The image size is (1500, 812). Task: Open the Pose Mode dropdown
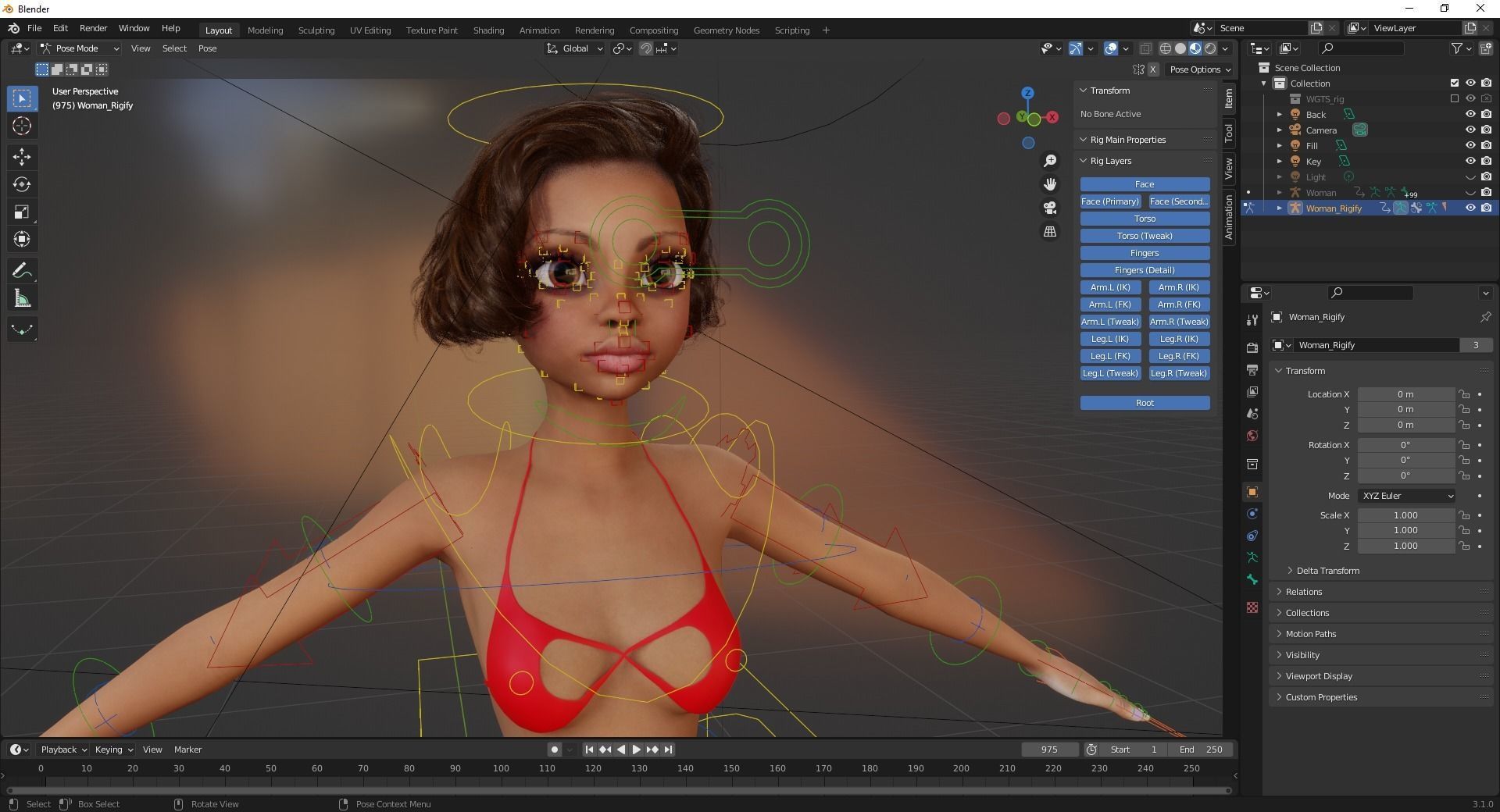[80, 48]
